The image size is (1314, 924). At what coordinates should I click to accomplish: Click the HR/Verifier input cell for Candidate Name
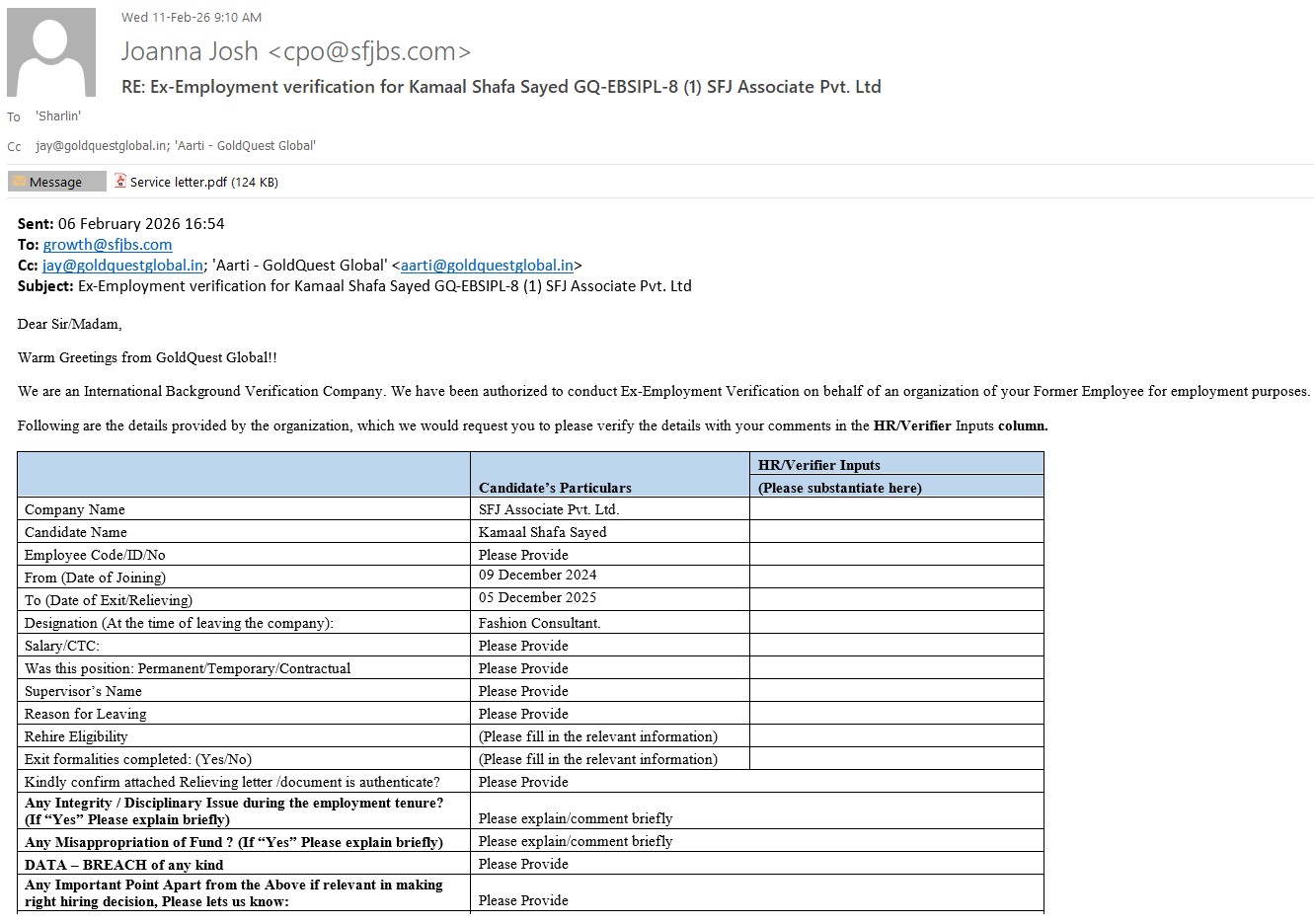pos(895,532)
